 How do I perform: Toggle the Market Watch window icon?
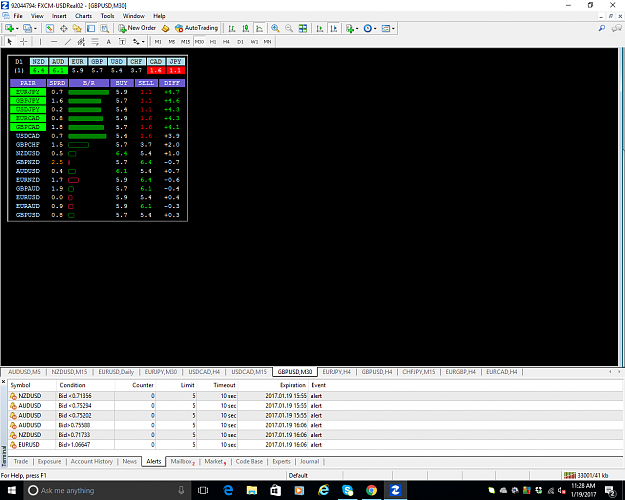coord(49,28)
